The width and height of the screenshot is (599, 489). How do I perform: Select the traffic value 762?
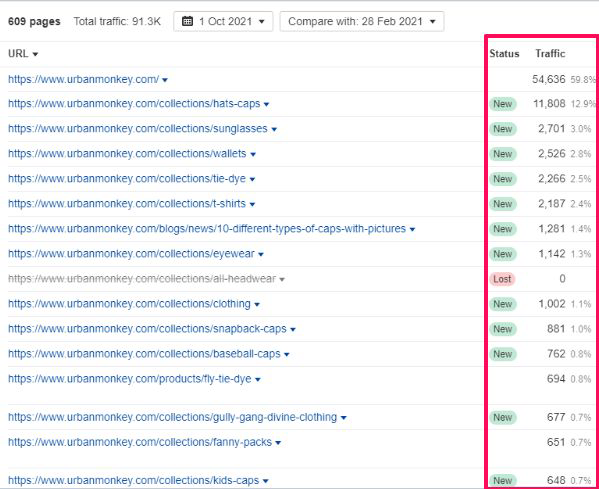[556, 354]
